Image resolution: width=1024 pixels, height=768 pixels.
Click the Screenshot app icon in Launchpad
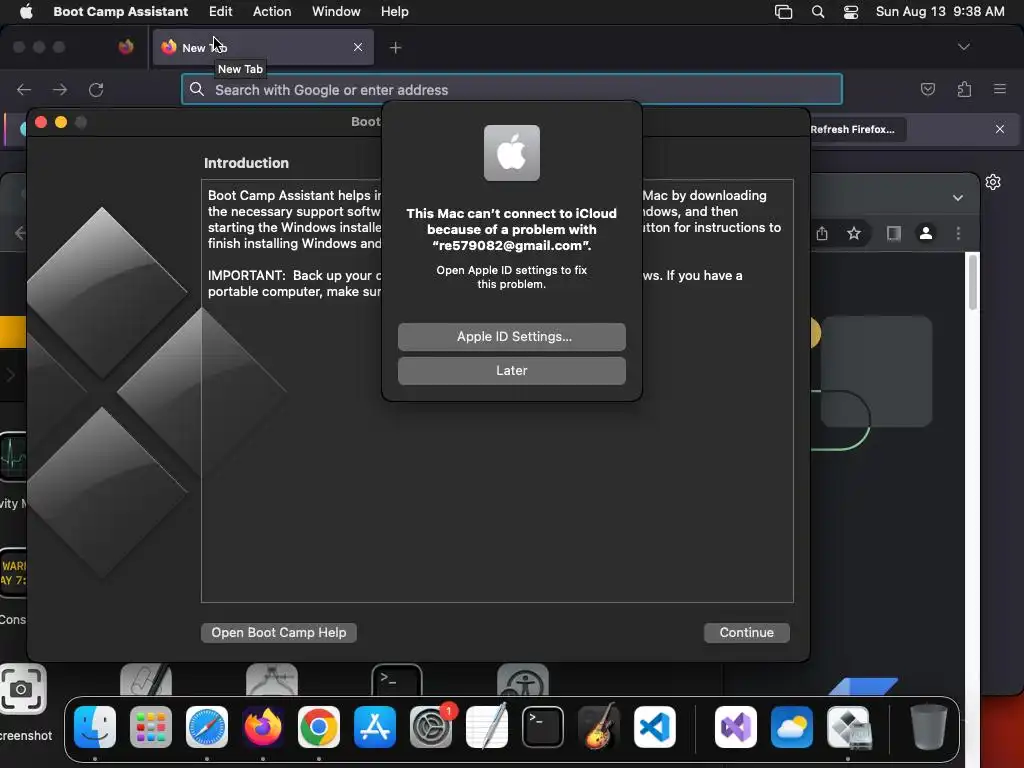coord(22,689)
